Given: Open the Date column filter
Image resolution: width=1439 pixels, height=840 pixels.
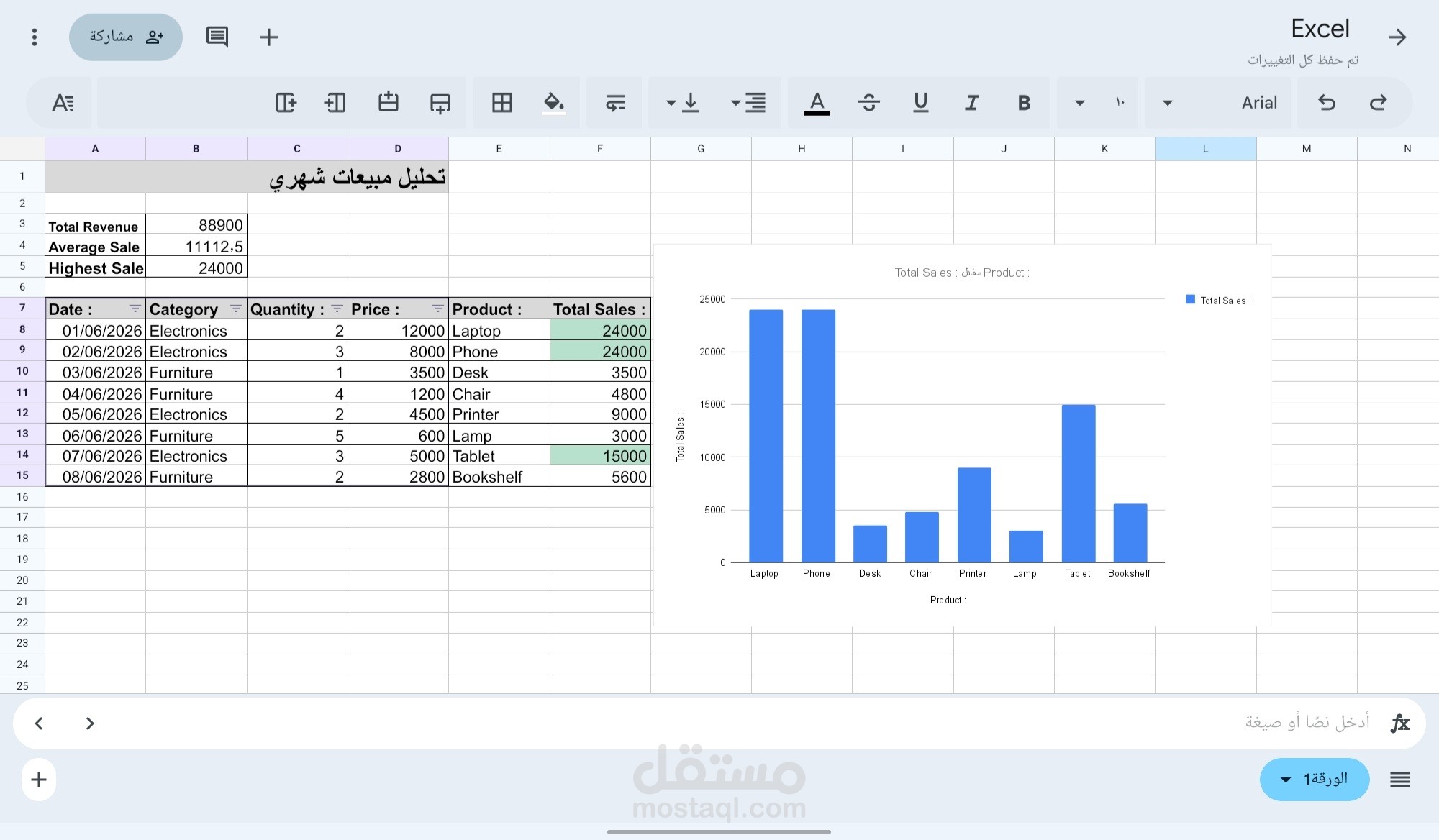Looking at the screenshot, I should (135, 309).
